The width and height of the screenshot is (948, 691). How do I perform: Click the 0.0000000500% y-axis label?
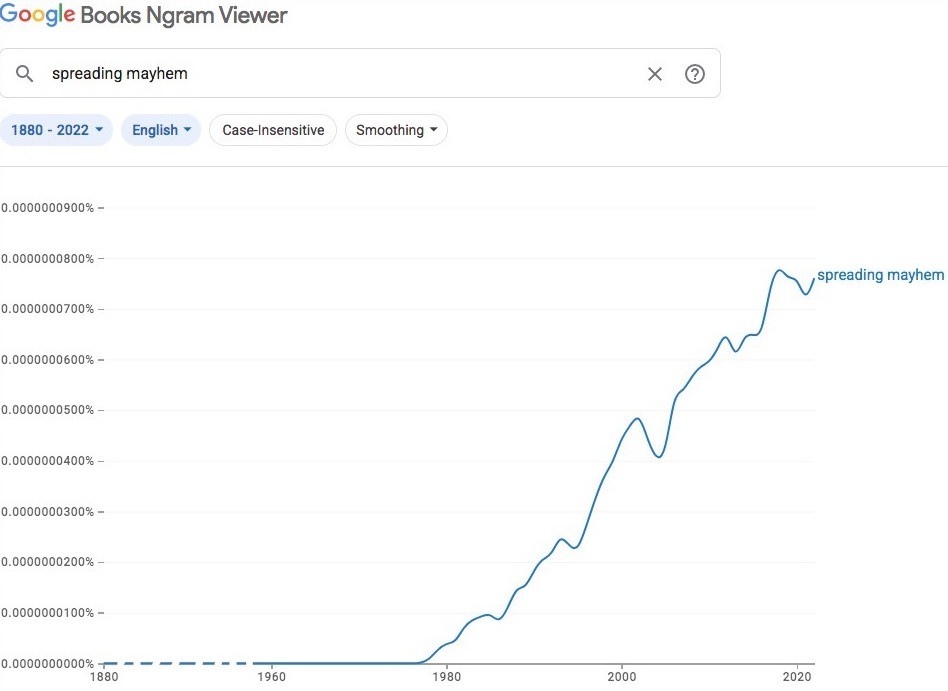(x=48, y=410)
